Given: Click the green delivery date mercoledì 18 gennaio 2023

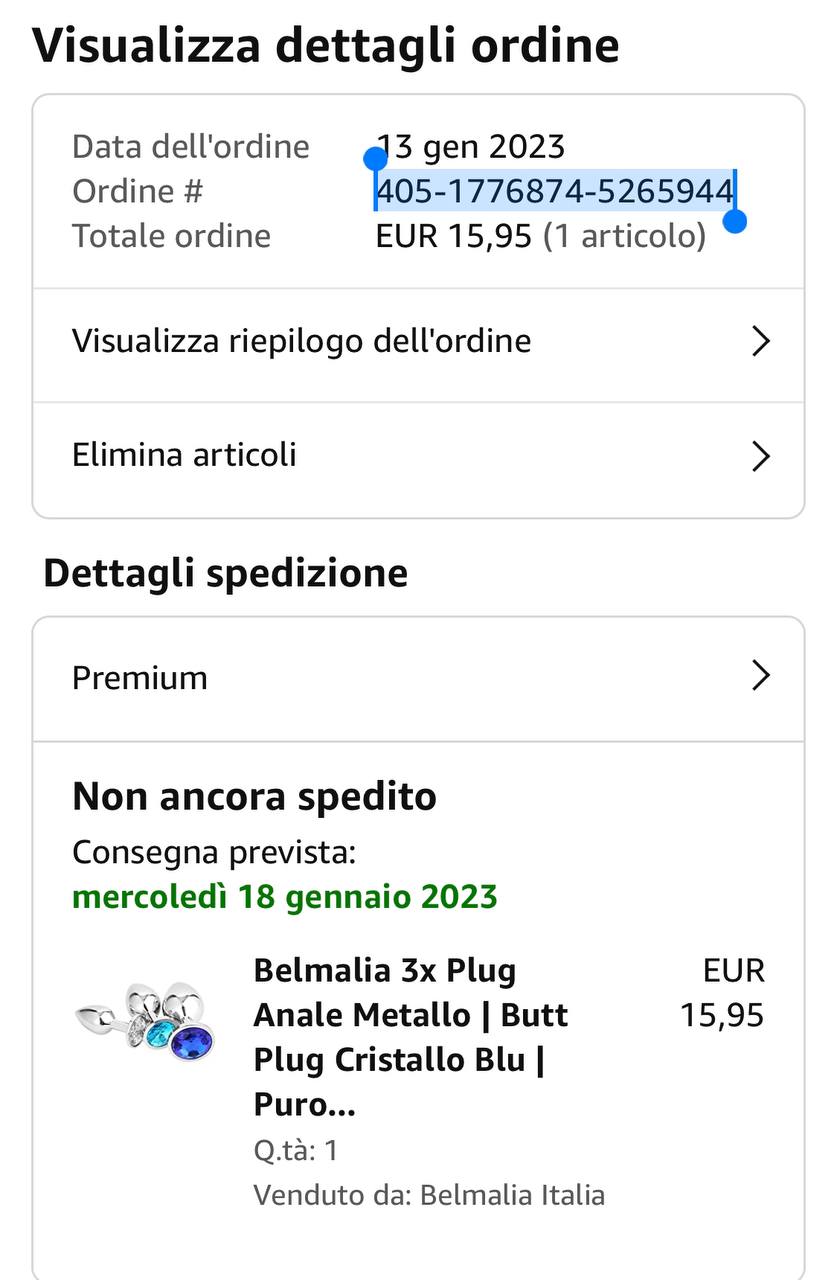Looking at the screenshot, I should pyautogui.click(x=284, y=896).
